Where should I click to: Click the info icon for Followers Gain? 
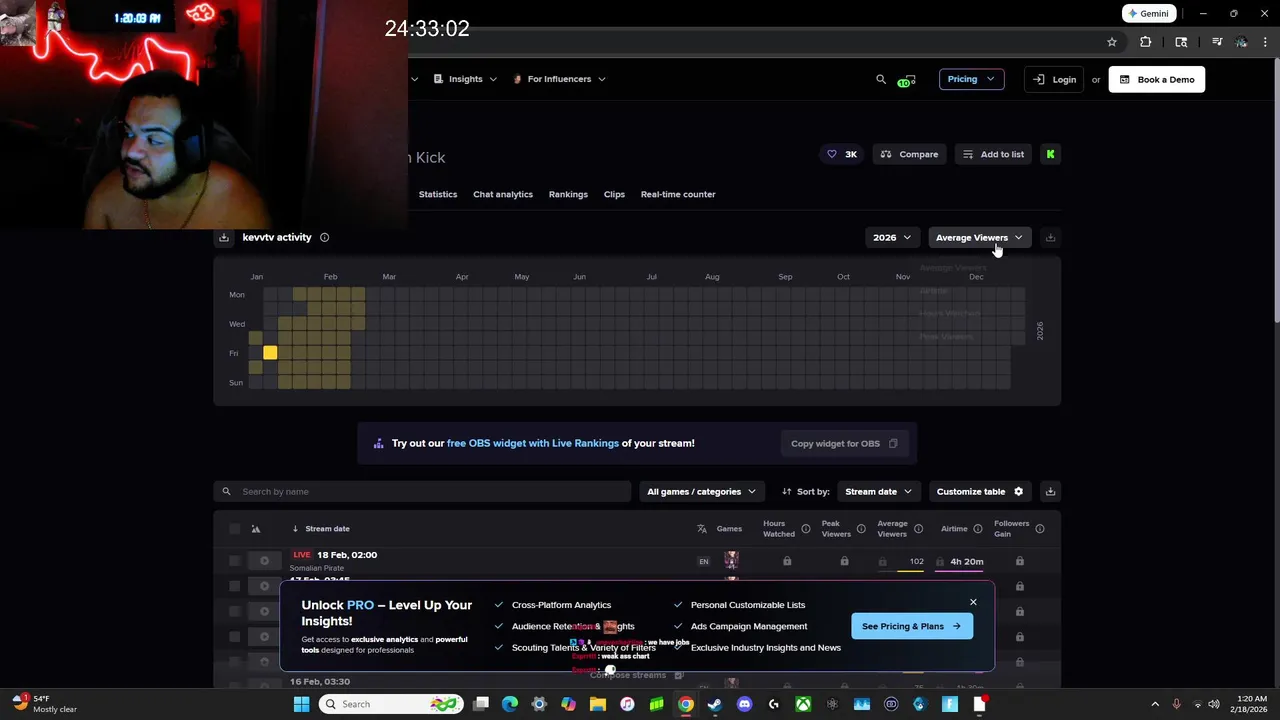point(1040,528)
